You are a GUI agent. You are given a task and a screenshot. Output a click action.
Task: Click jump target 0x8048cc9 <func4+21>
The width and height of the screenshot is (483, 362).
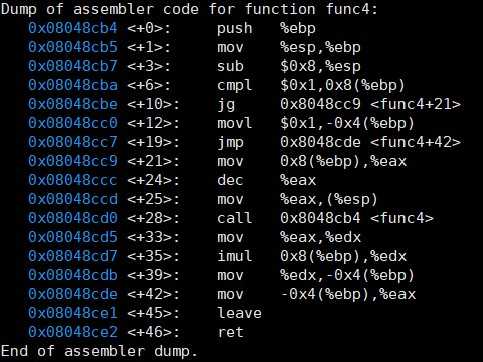(370, 104)
